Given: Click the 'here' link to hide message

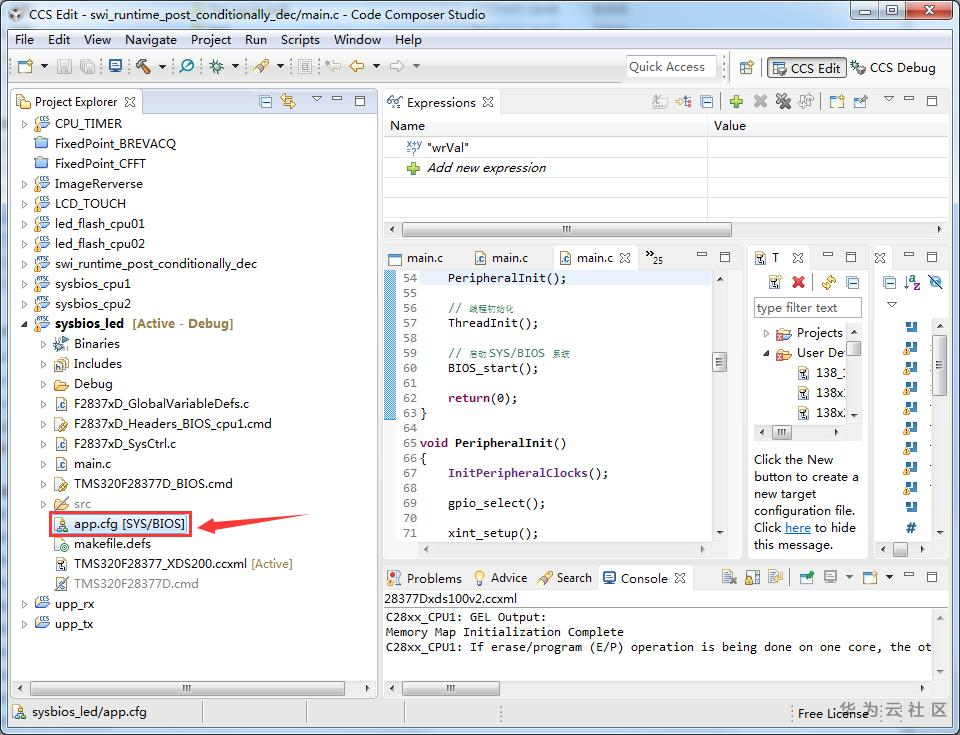Looking at the screenshot, I should click(797, 527).
